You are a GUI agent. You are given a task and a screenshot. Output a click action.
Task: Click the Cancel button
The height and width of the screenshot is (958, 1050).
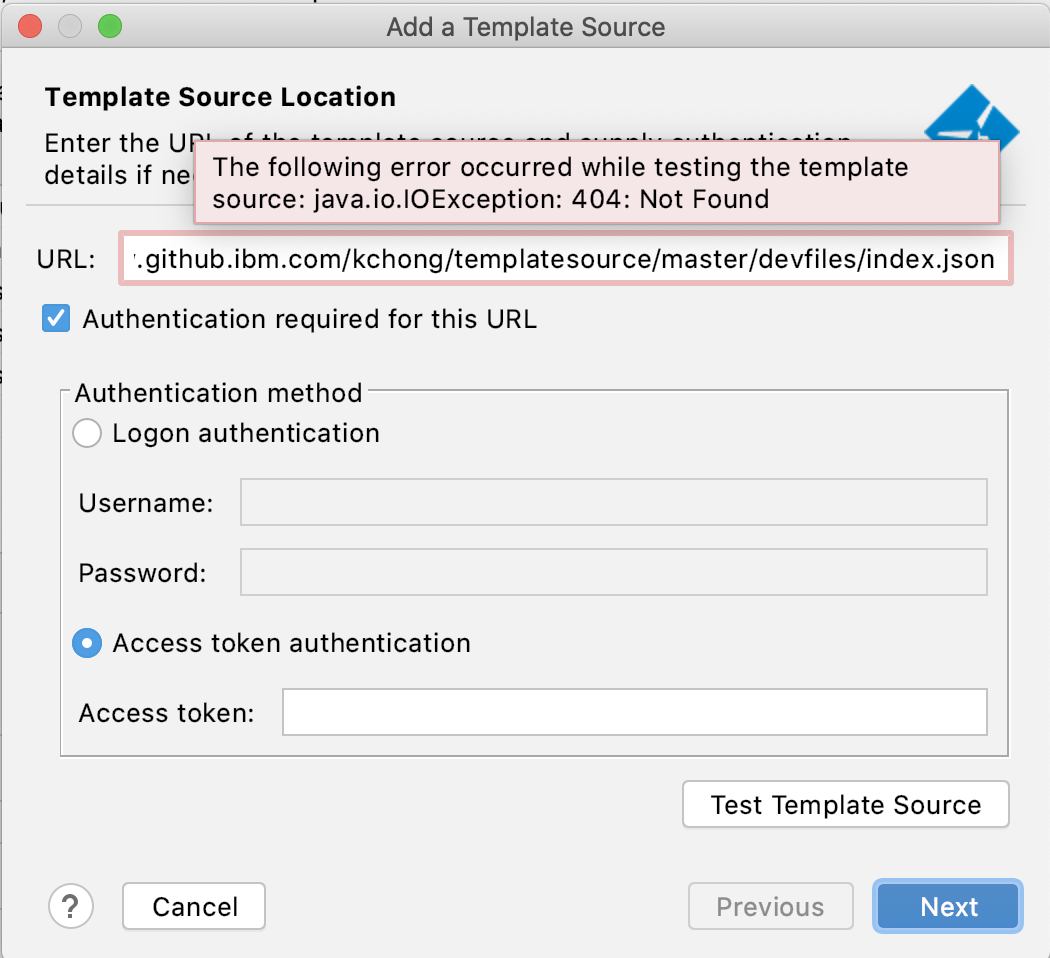click(193, 906)
